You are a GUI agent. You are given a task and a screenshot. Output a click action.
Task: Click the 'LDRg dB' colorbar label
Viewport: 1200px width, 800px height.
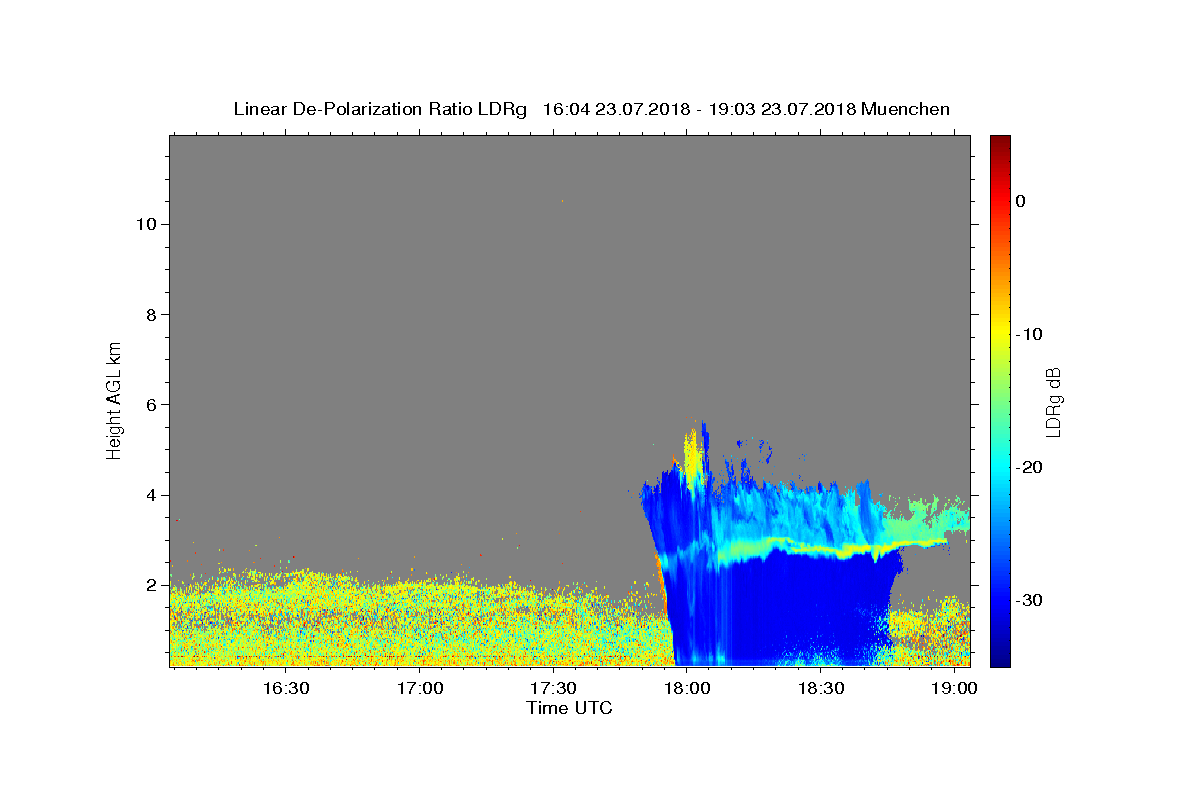1053,401
